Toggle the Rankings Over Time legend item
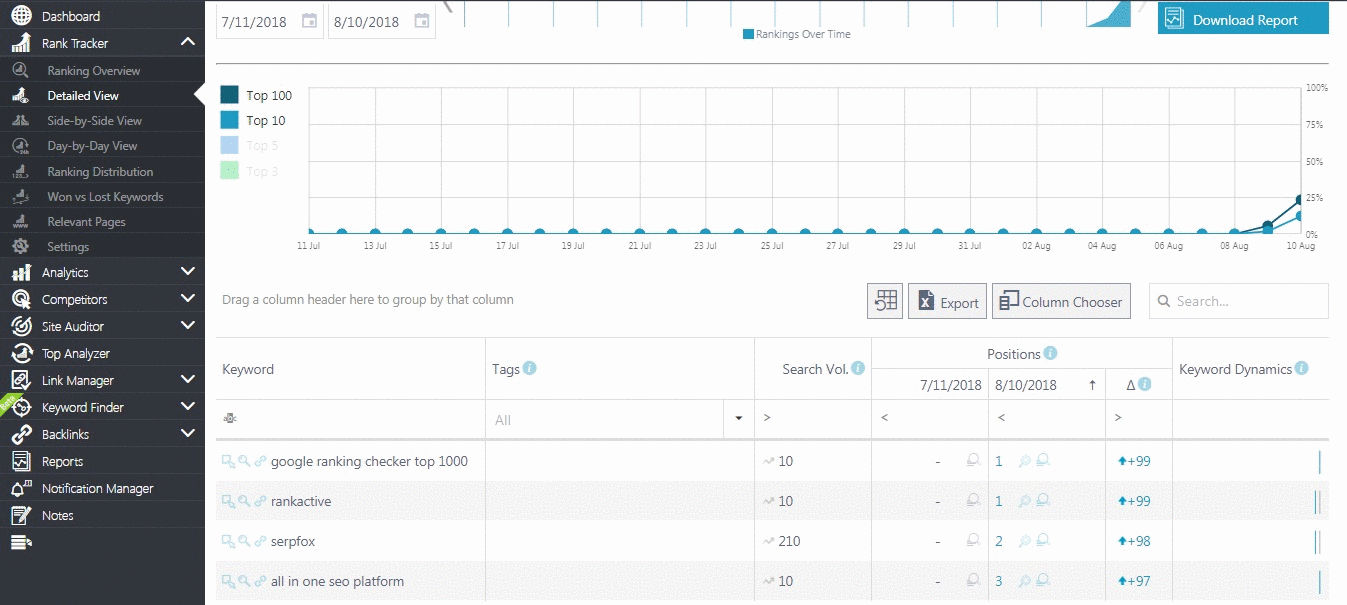The image size is (1347, 605). click(x=797, y=34)
